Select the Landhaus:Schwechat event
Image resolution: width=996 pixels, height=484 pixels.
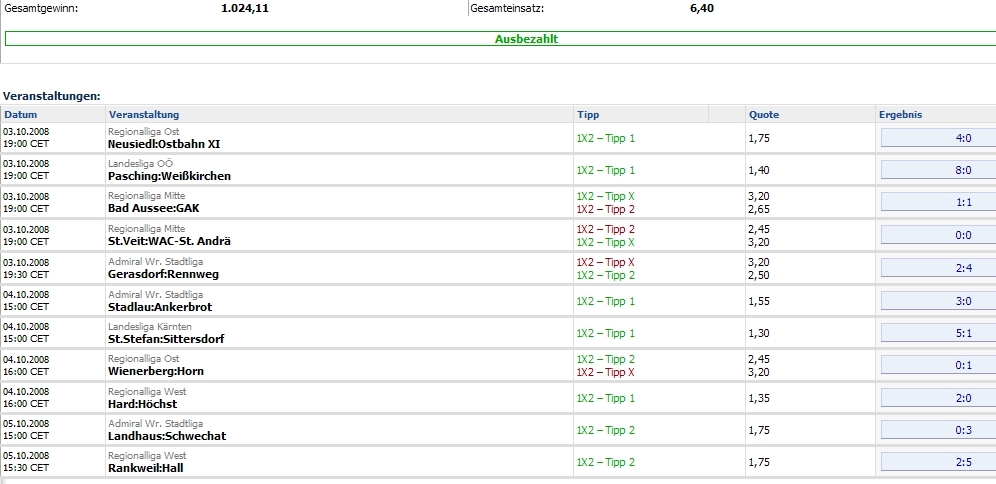[x=167, y=436]
